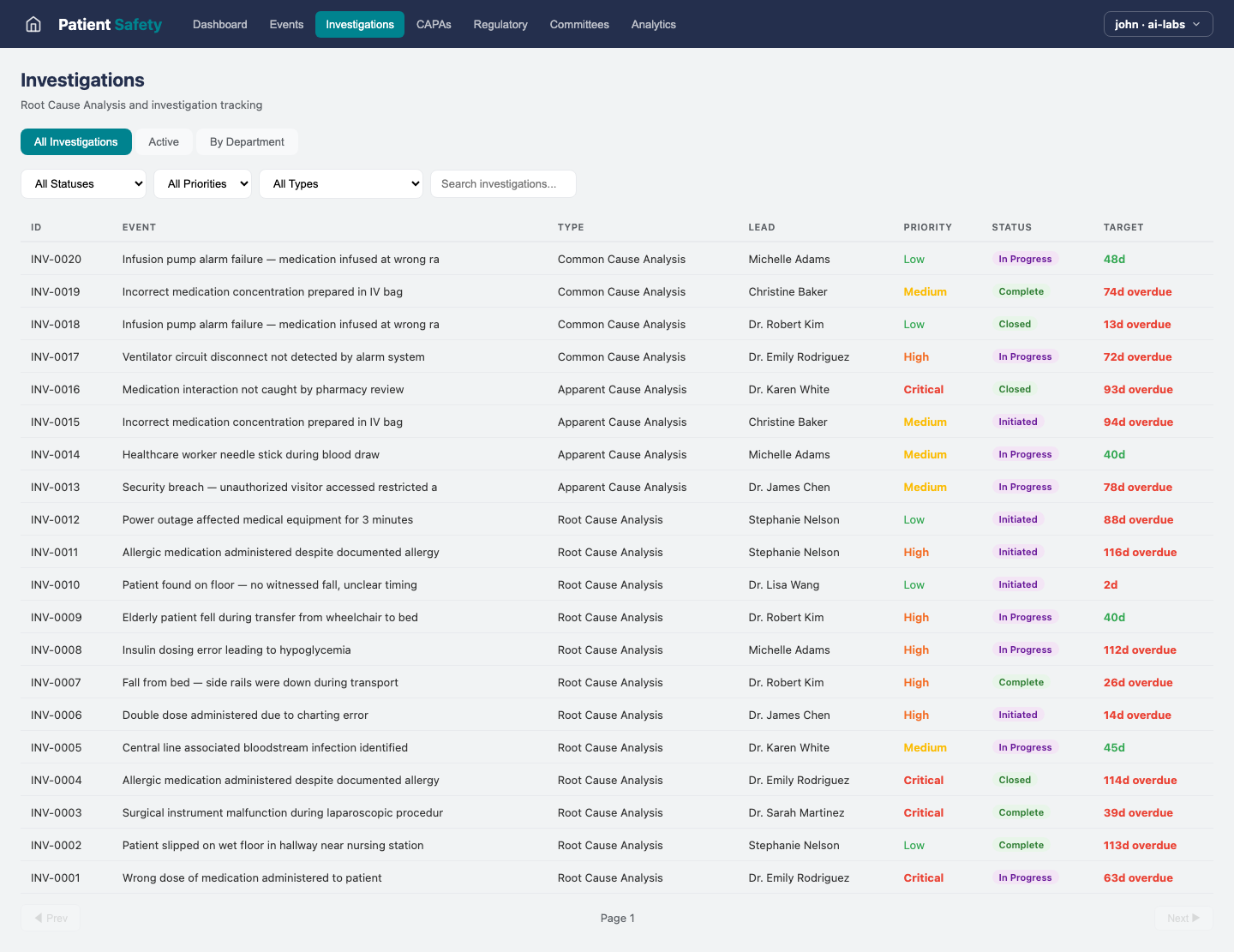
Task: Open the Regulatory section
Action: 500,24
